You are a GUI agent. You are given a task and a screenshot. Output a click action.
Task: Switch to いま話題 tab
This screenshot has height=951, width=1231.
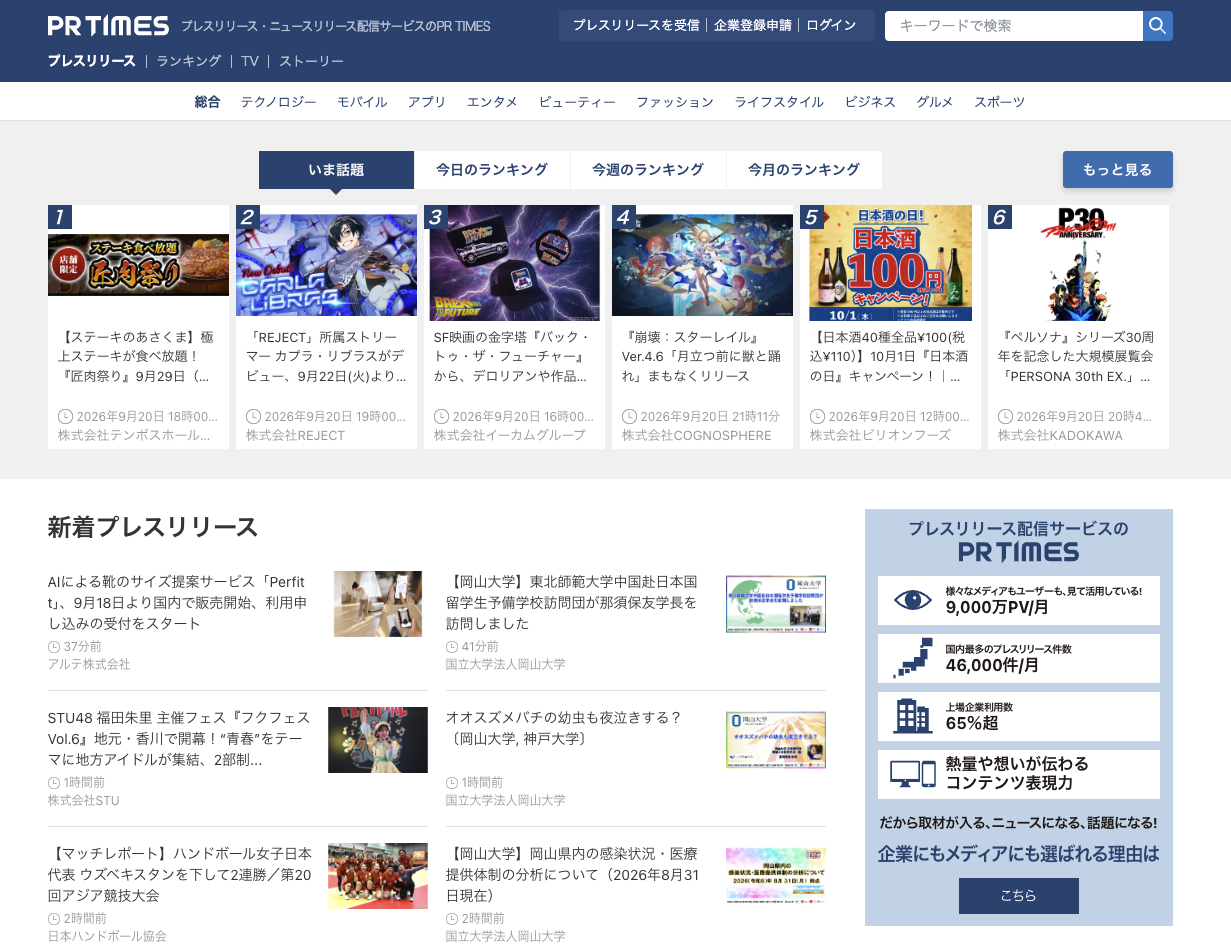point(336,170)
